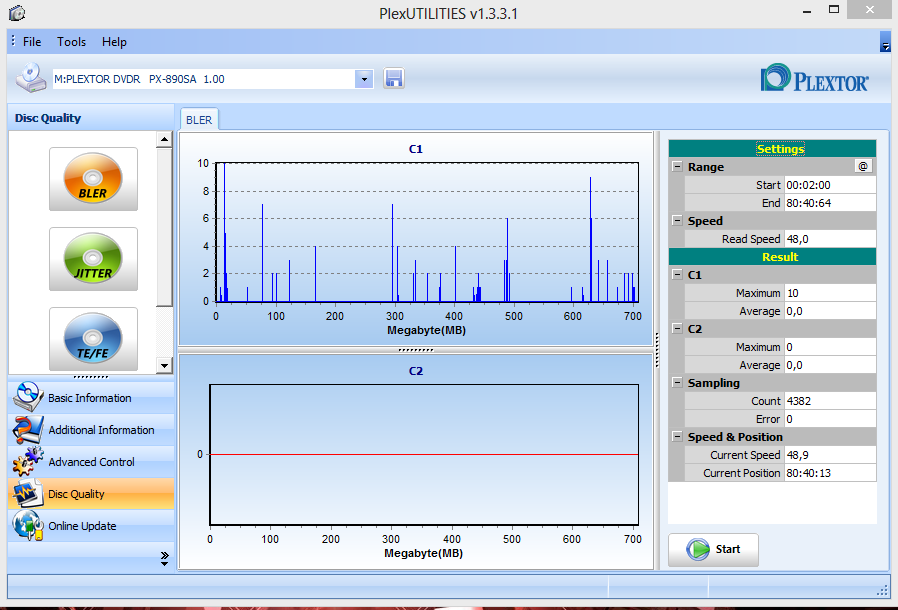Click the test list scrollbar thumb

164,227
